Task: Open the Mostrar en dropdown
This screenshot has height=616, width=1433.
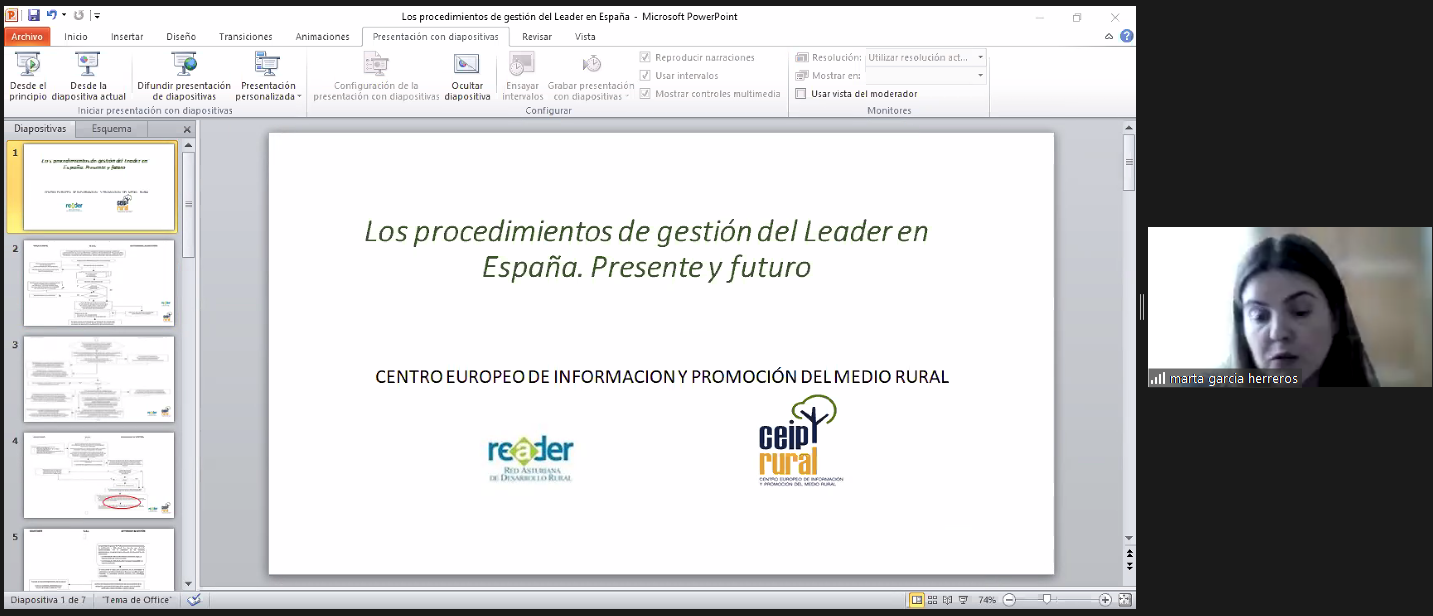Action: coord(925,76)
